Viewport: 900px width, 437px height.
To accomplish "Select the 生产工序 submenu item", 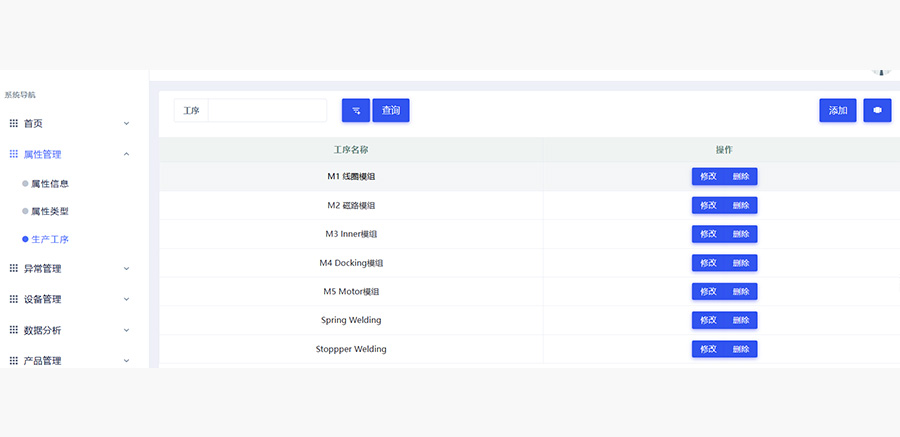I will (x=49, y=239).
